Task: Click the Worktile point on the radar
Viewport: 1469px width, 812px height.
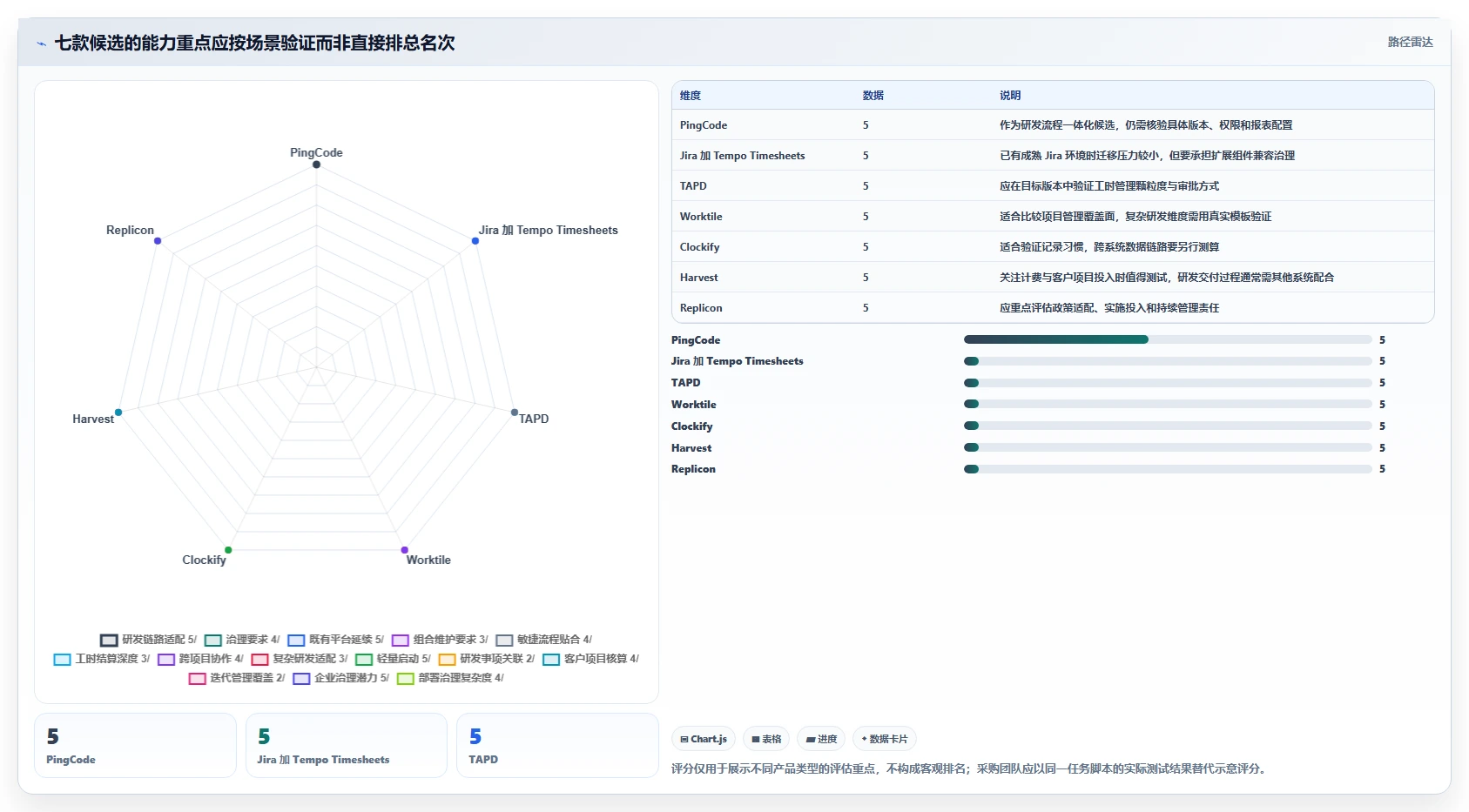Action: click(405, 550)
